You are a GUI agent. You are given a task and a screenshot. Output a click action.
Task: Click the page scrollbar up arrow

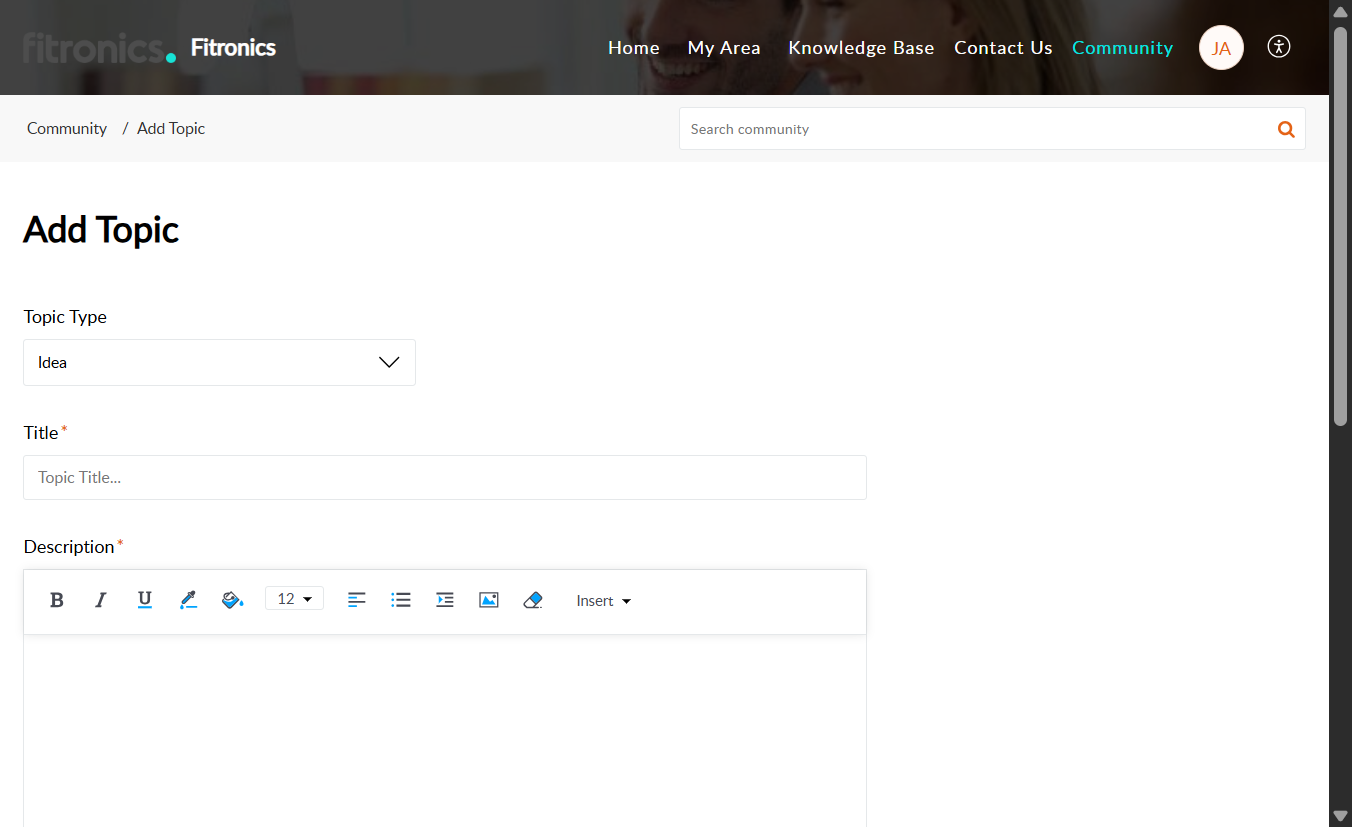pyautogui.click(x=1340, y=11)
